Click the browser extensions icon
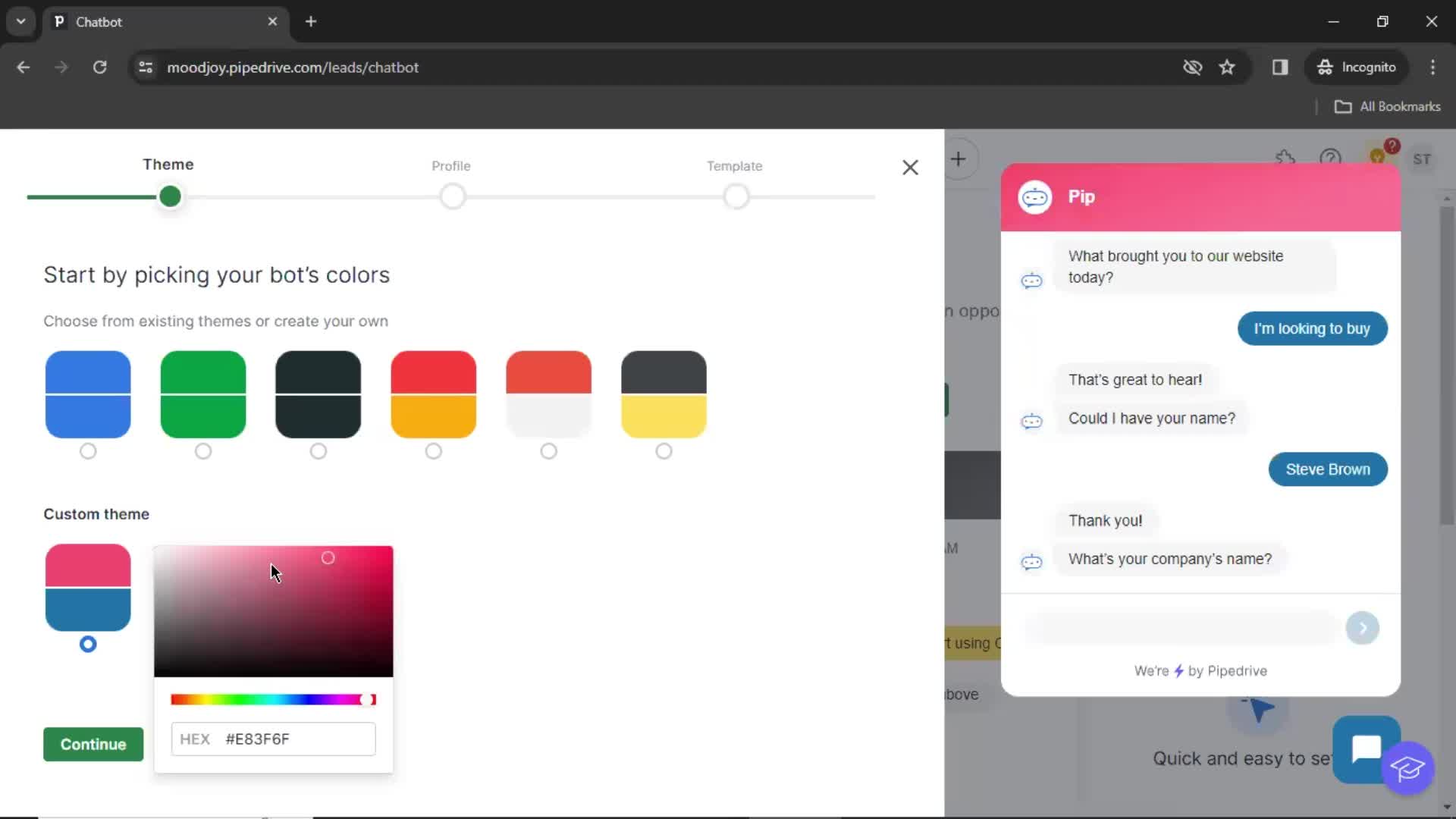 [1280, 67]
